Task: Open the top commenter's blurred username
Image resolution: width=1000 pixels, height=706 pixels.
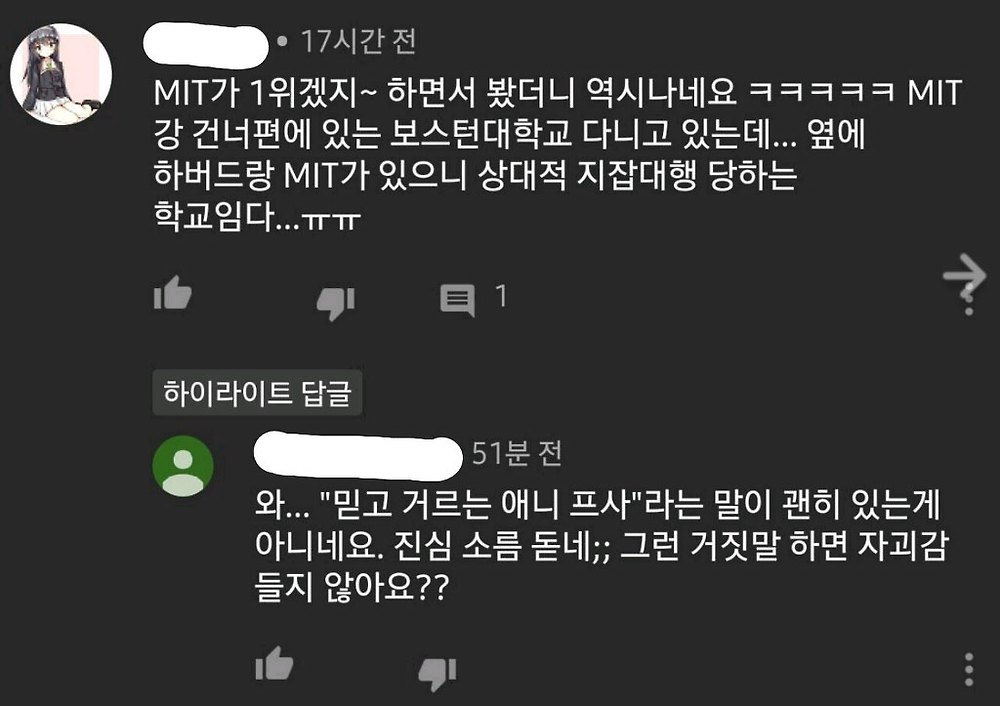Action: pyautogui.click(x=205, y=45)
